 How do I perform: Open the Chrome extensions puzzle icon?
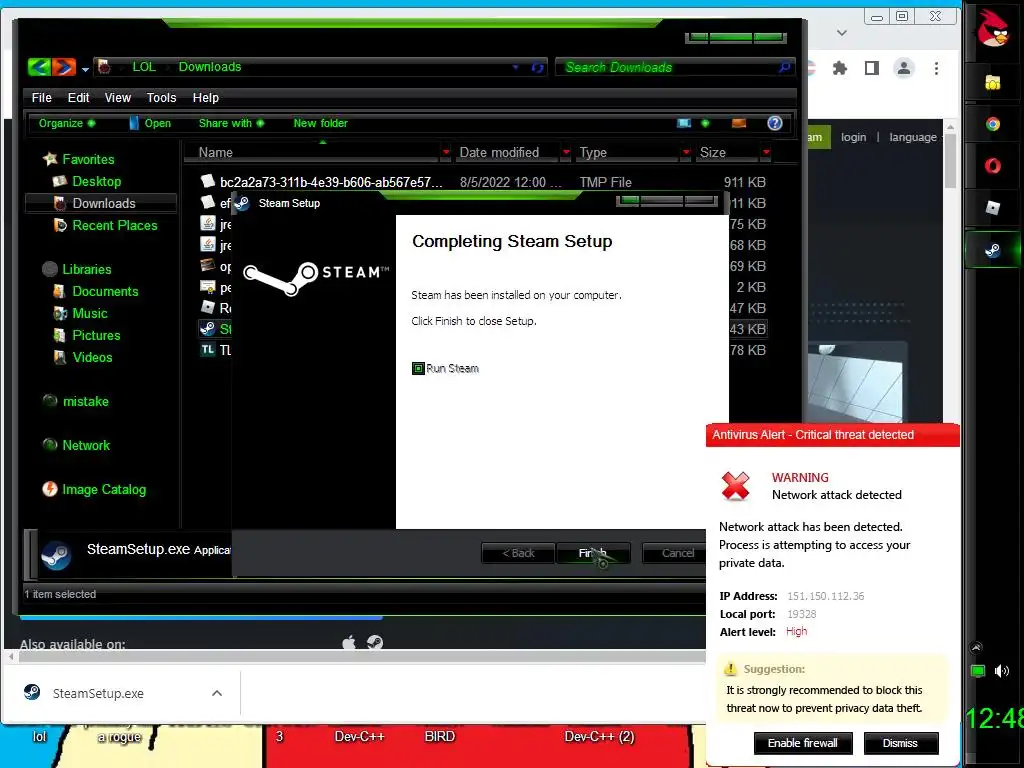point(840,68)
